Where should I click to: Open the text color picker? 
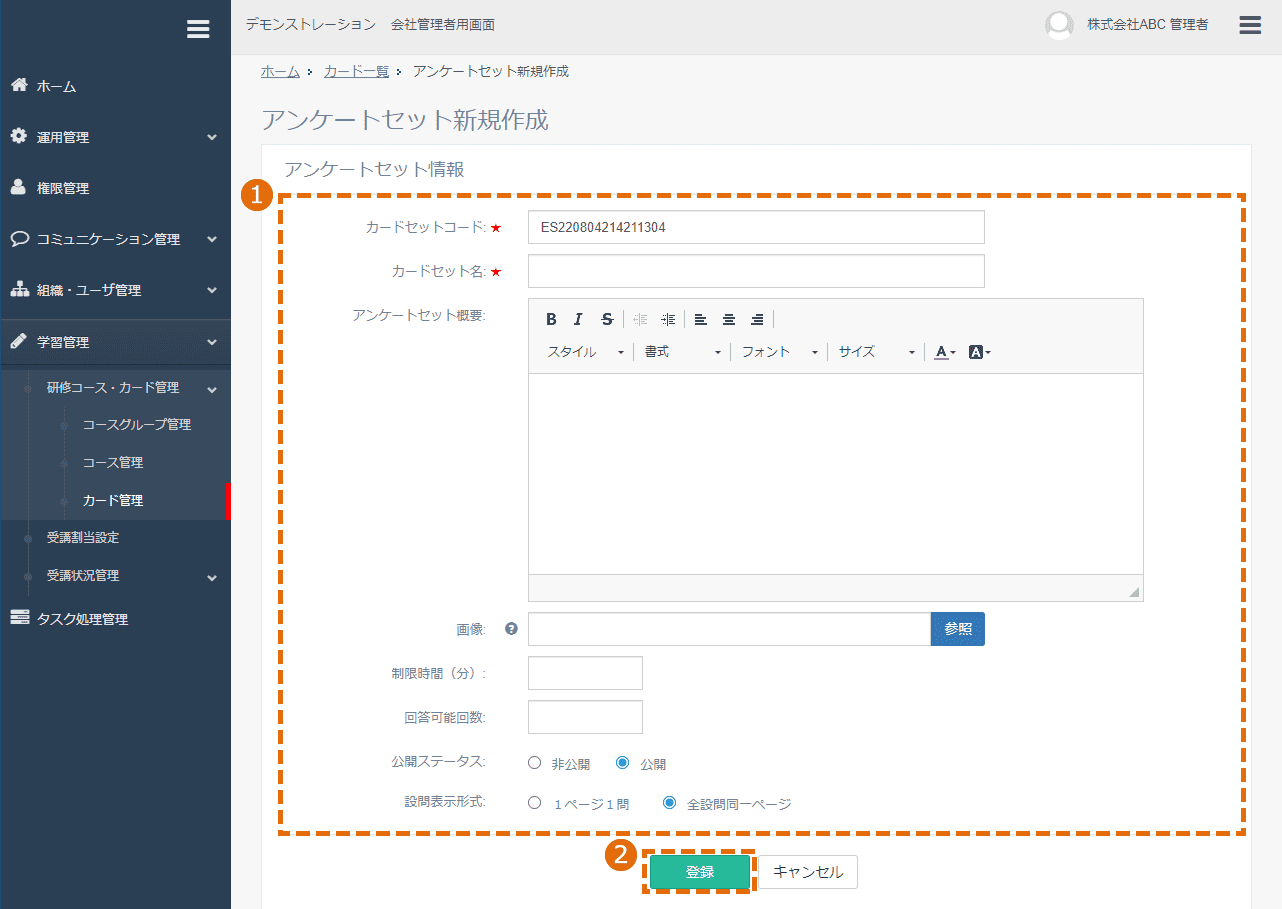[945, 352]
